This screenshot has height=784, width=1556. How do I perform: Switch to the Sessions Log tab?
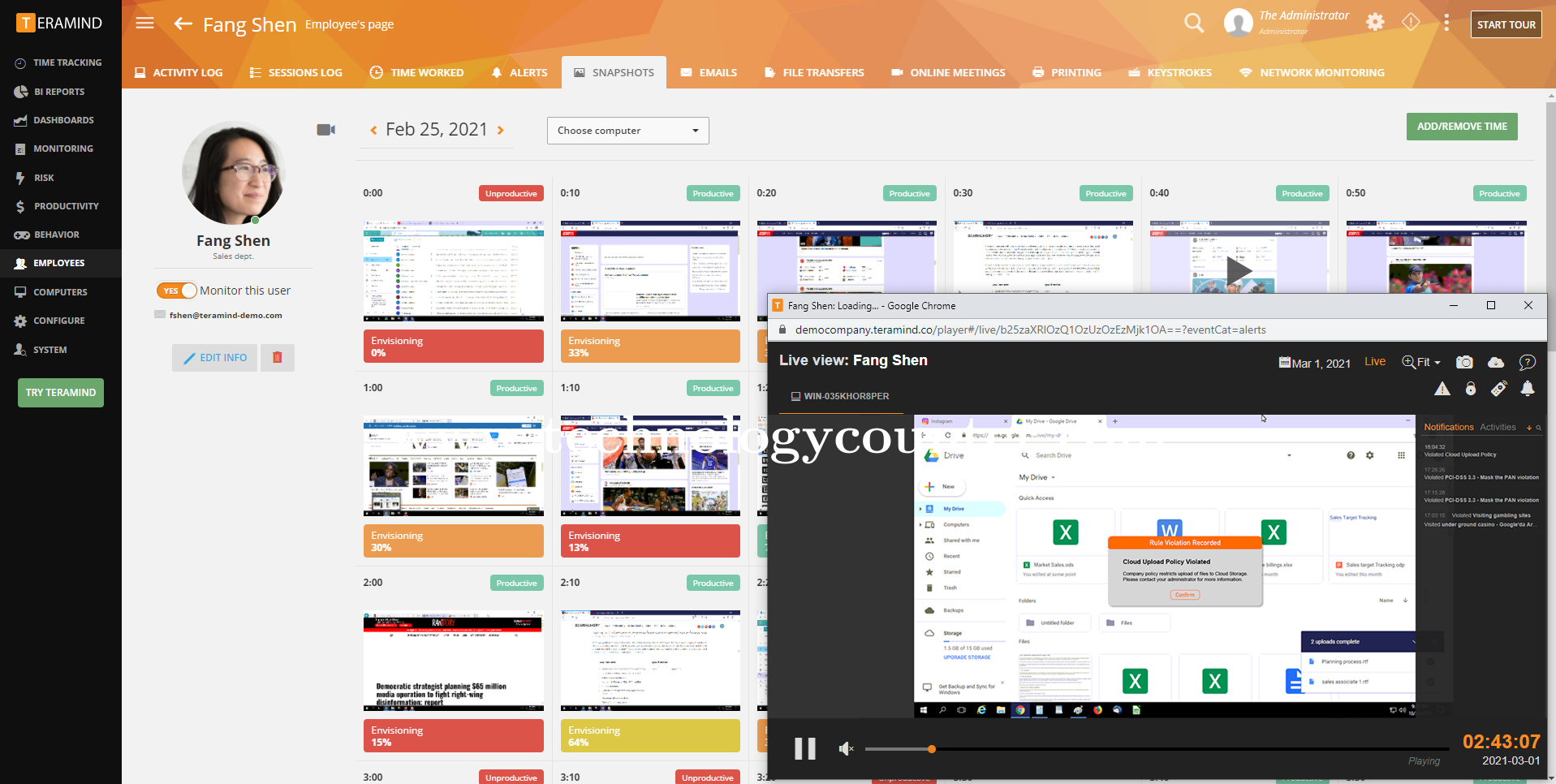coord(295,72)
